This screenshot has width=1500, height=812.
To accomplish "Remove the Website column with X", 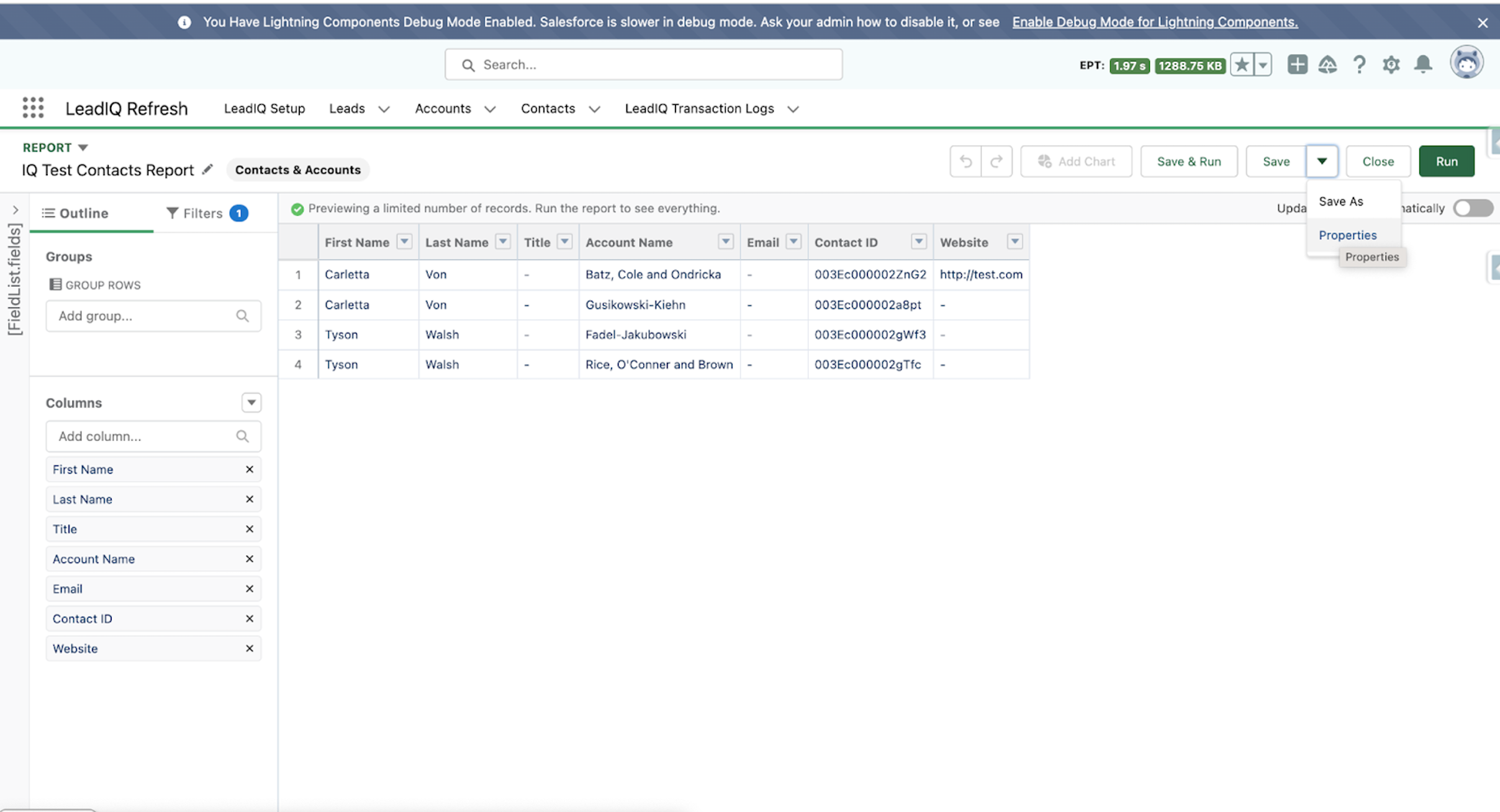I will 250,648.
